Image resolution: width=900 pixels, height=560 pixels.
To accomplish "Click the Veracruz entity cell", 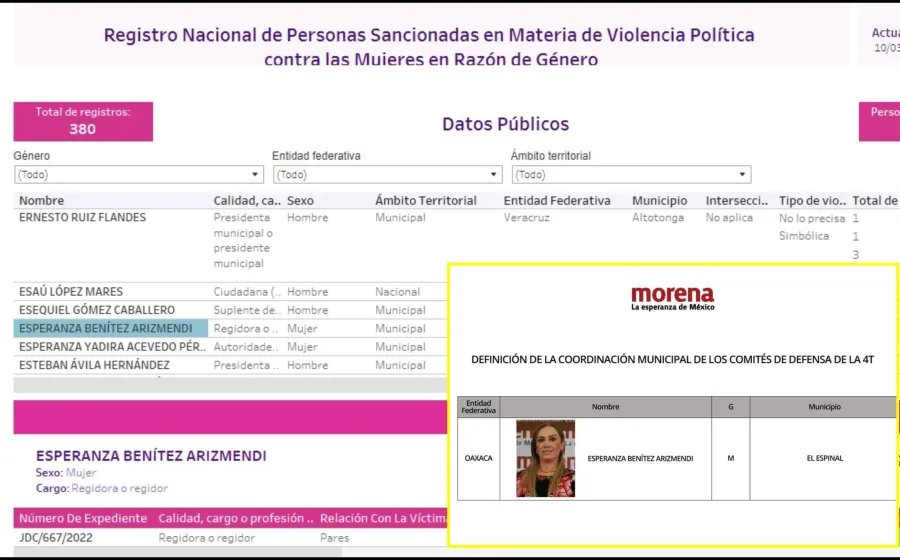I will (526, 217).
